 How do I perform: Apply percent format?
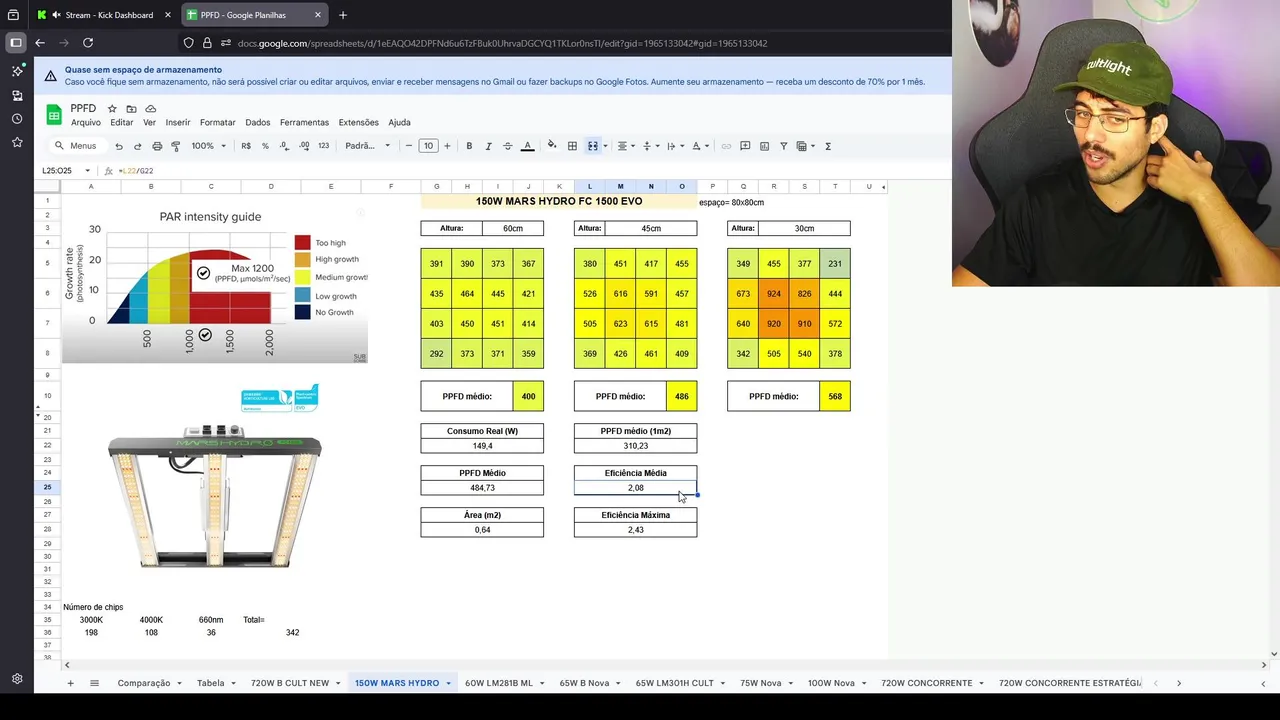point(265,146)
